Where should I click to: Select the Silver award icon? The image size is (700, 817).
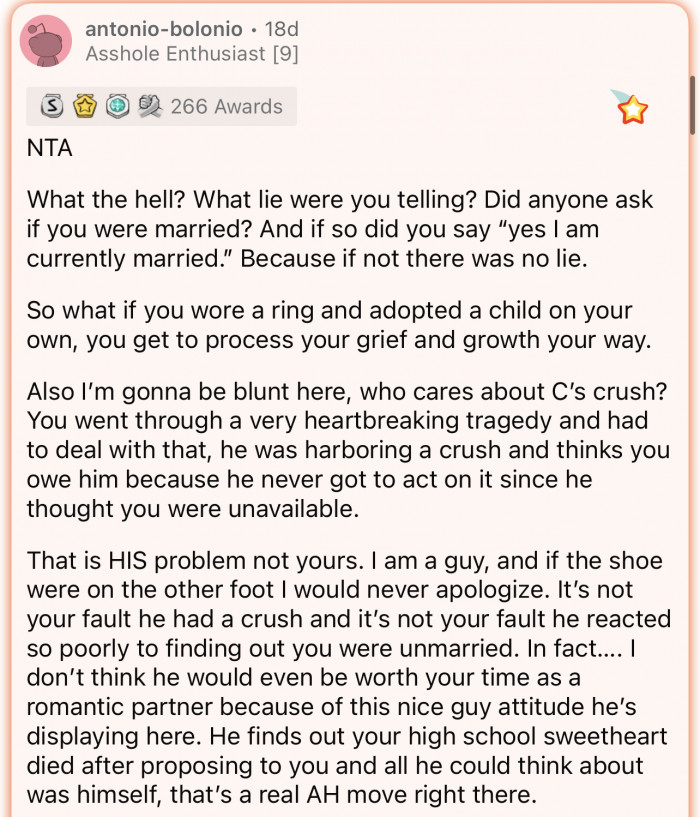point(50,106)
